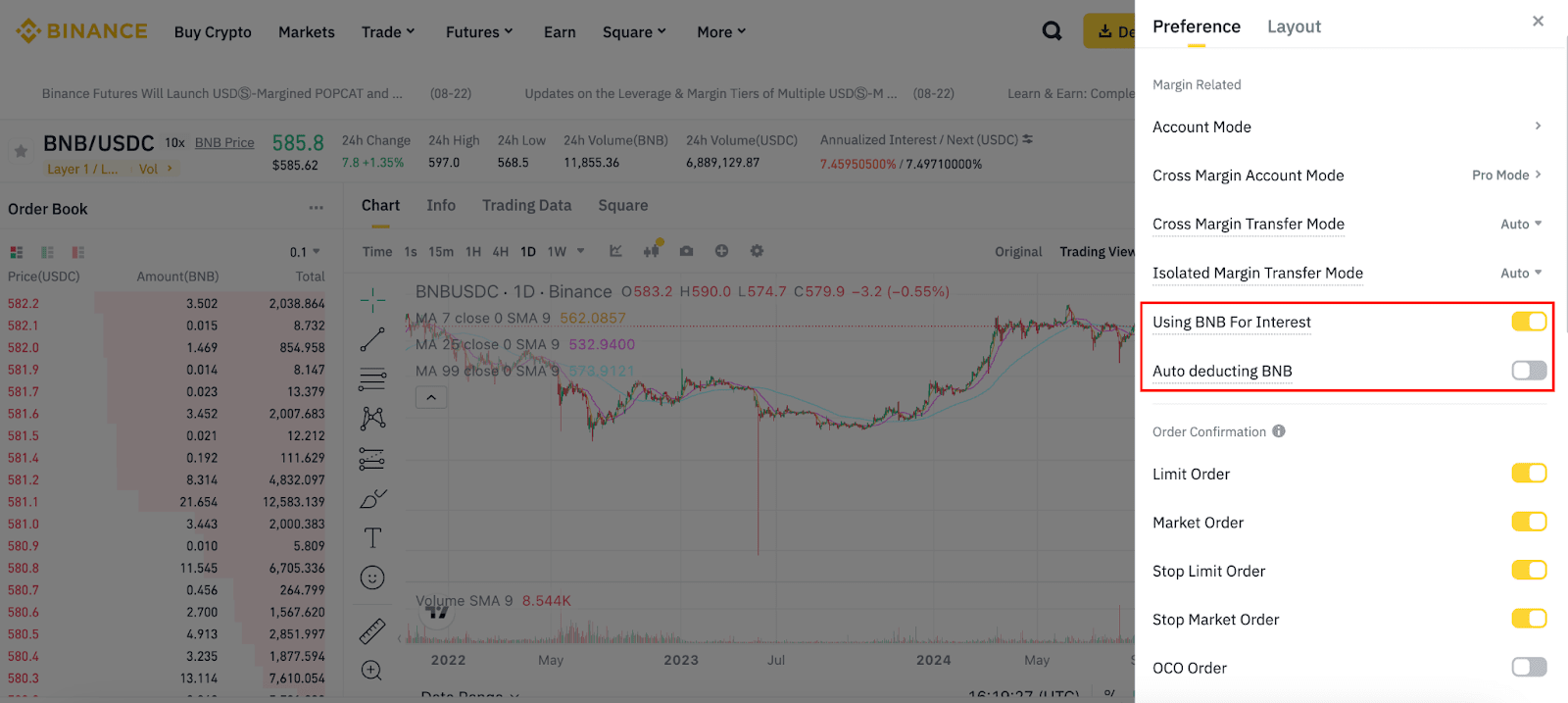Click the chart zoom-in magnifier tool
The height and width of the screenshot is (703, 1568).
372,671
